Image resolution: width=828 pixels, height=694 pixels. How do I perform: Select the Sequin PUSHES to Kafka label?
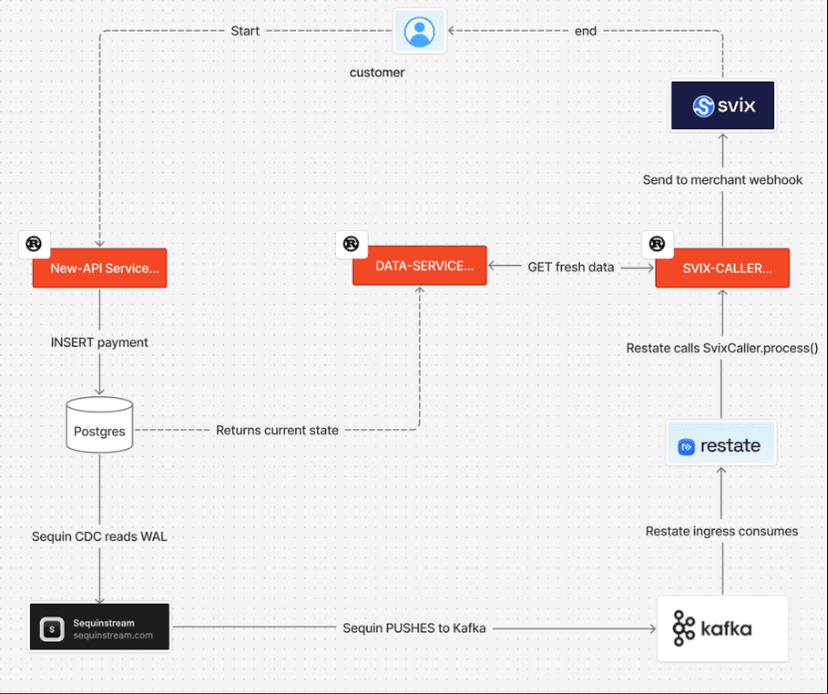point(415,628)
